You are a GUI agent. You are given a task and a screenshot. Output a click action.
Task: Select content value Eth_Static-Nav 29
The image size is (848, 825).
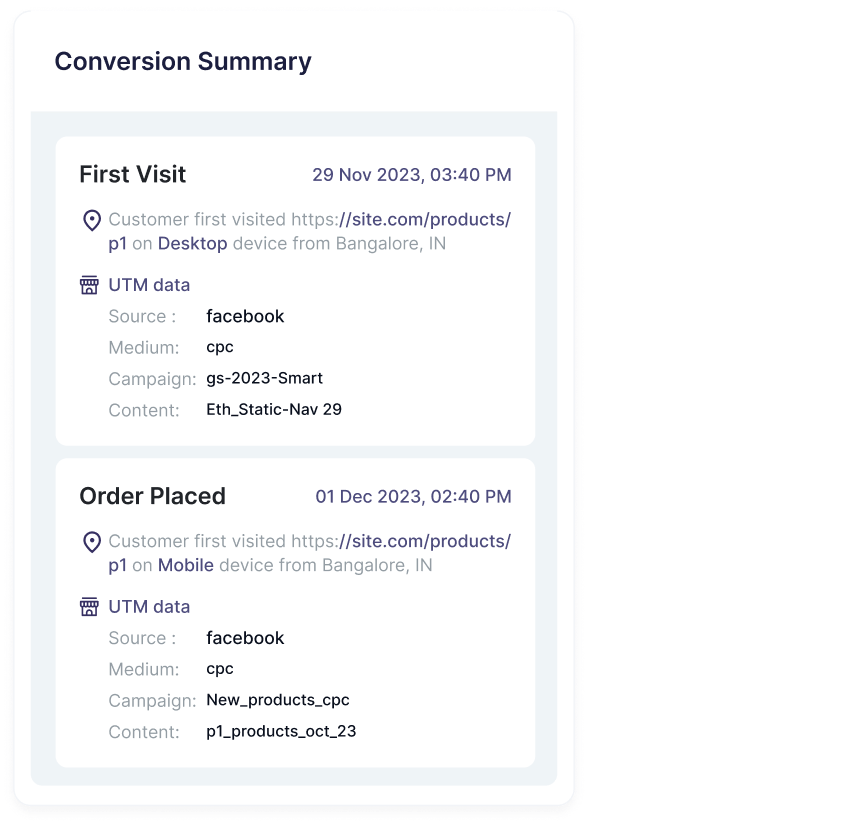click(274, 410)
